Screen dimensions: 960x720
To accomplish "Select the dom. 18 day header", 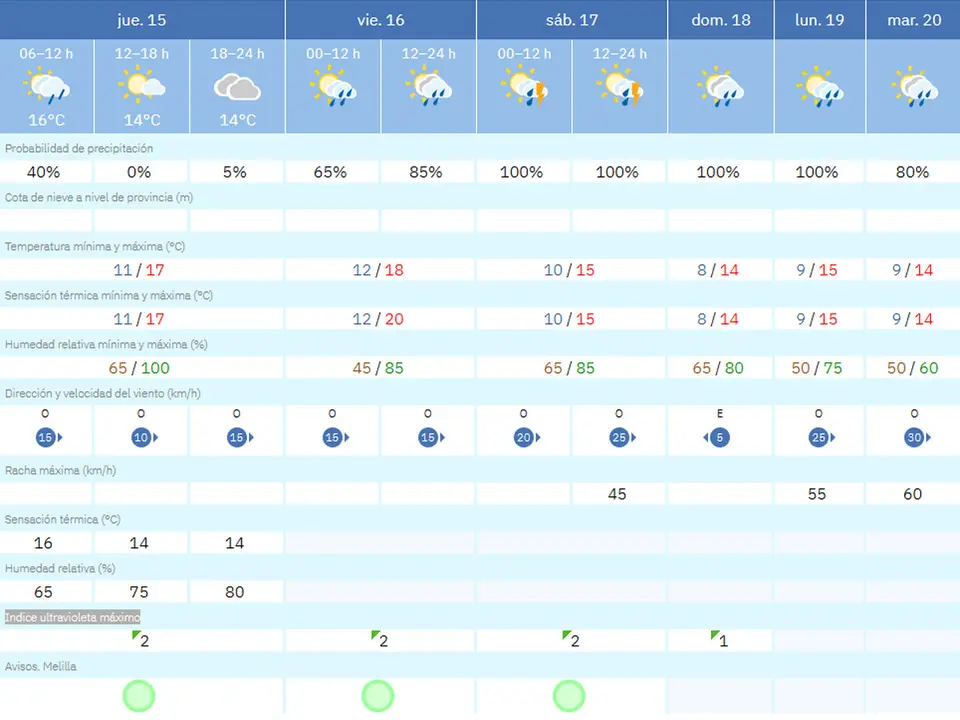I will pyautogui.click(x=721, y=20).
